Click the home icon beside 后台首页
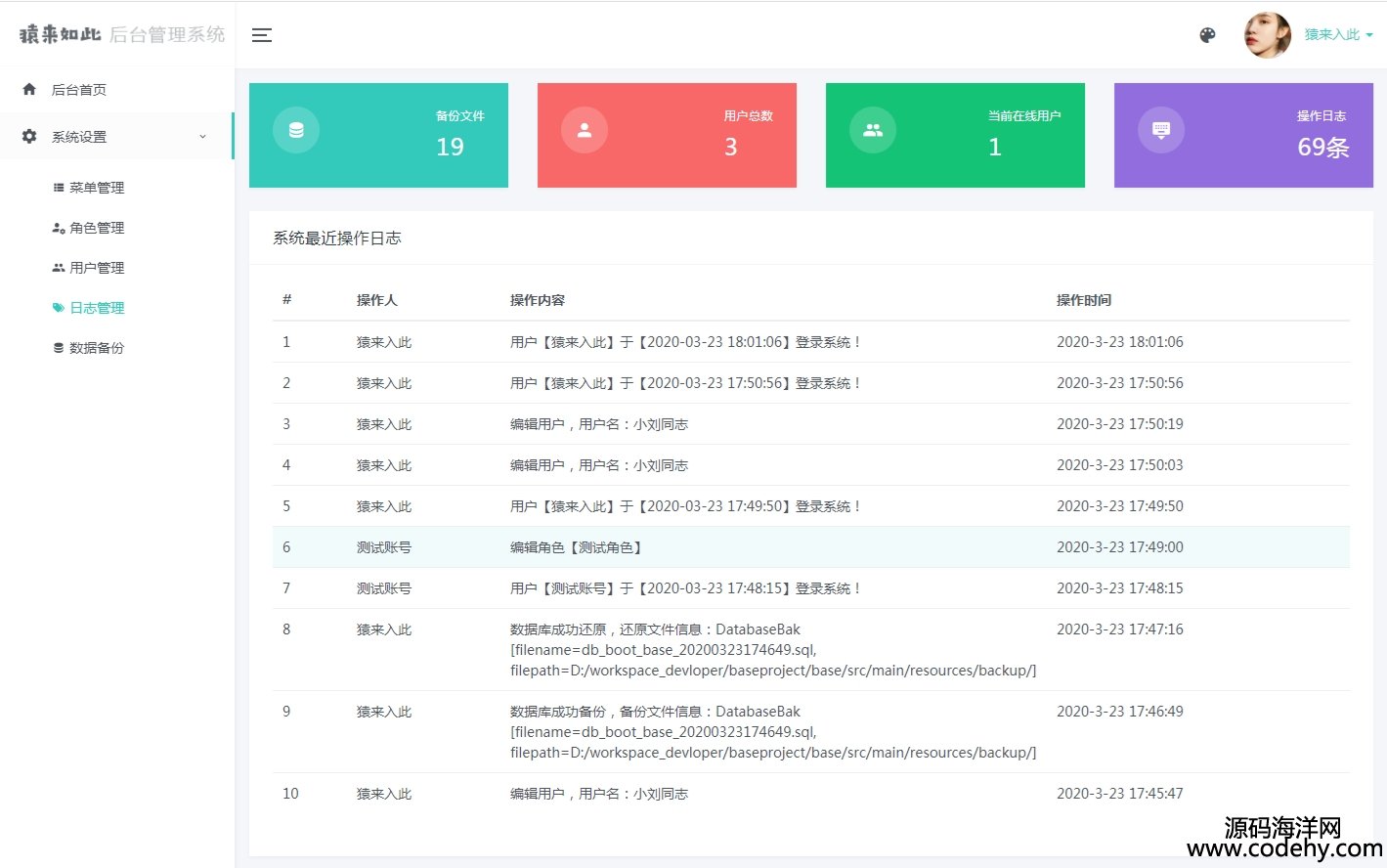This screenshot has width=1387, height=868. point(29,89)
